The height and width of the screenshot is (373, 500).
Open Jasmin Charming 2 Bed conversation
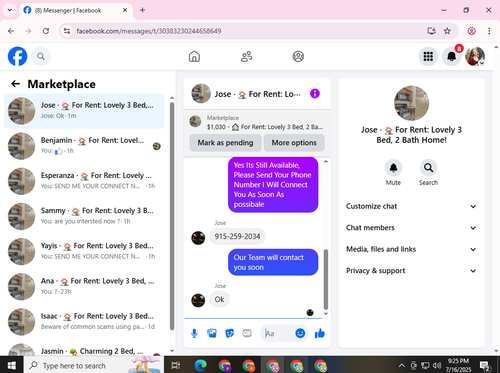84,349
